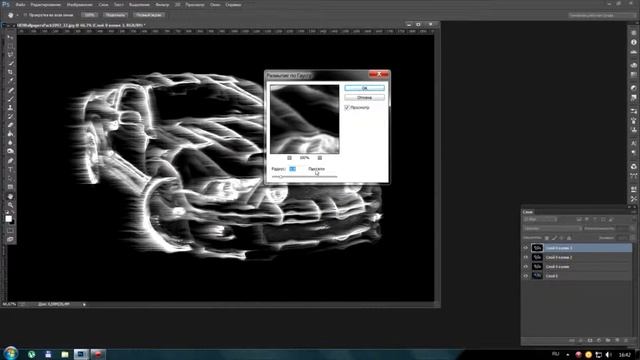The height and width of the screenshot is (360, 640).
Task: Open the Изображение menu
Action: point(80,4)
